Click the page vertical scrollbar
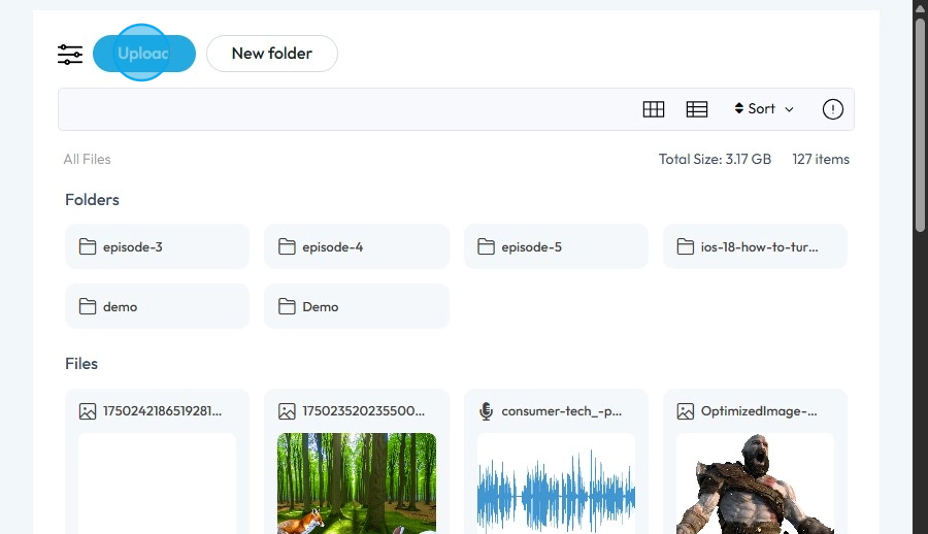The image size is (928, 534). click(x=920, y=124)
